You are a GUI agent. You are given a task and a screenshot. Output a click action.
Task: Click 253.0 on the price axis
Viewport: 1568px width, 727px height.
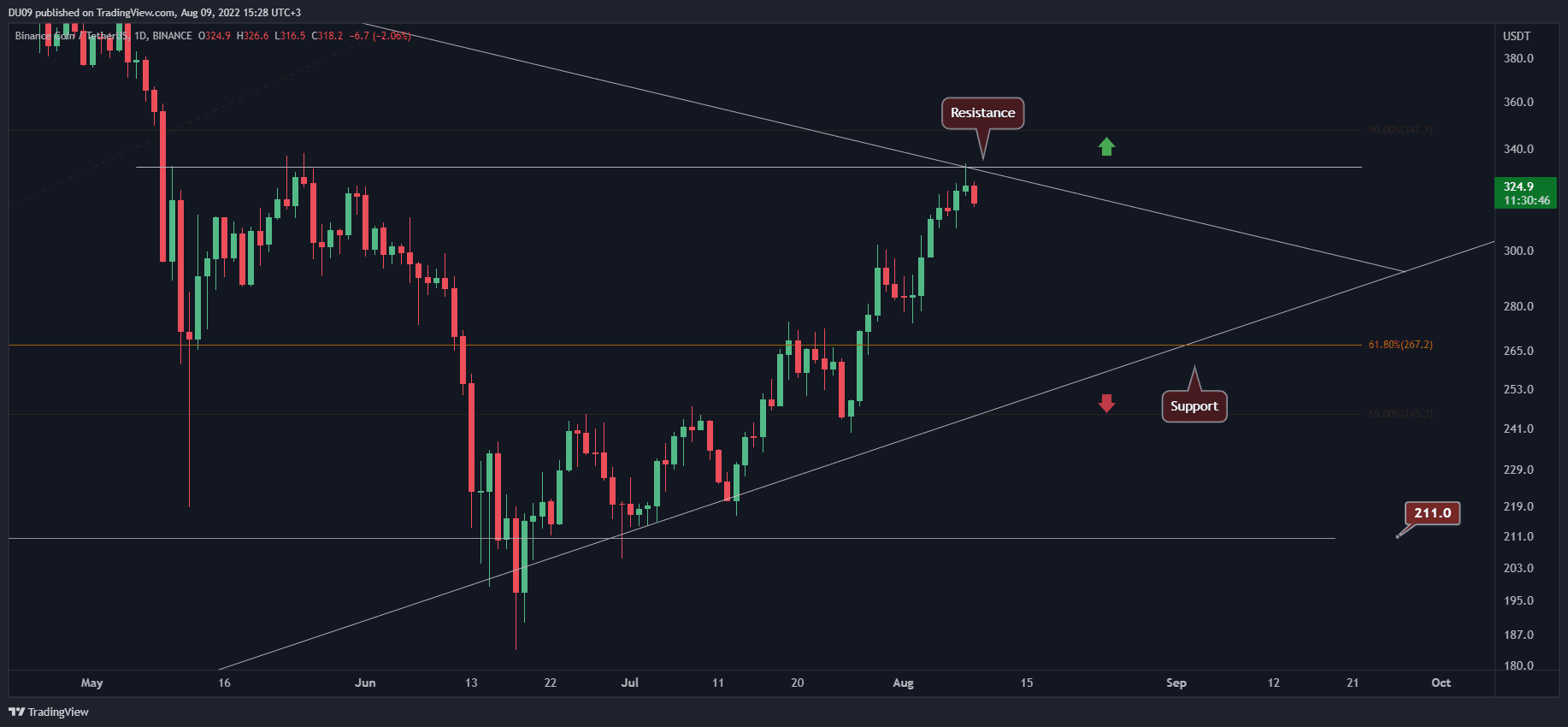tap(1518, 389)
